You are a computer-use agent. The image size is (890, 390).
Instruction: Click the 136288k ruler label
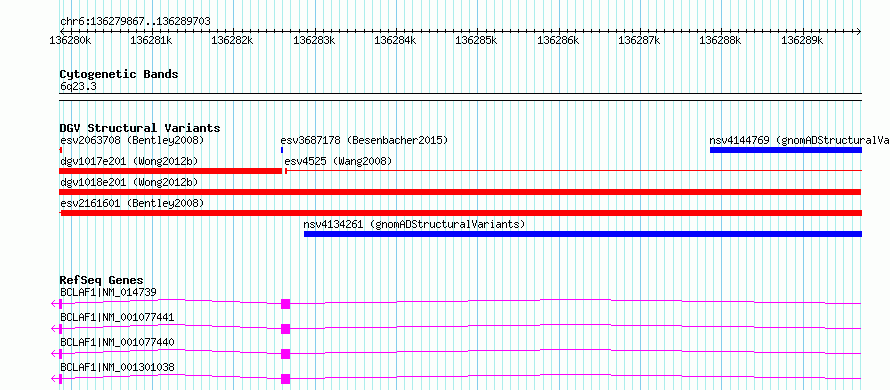tap(720, 40)
